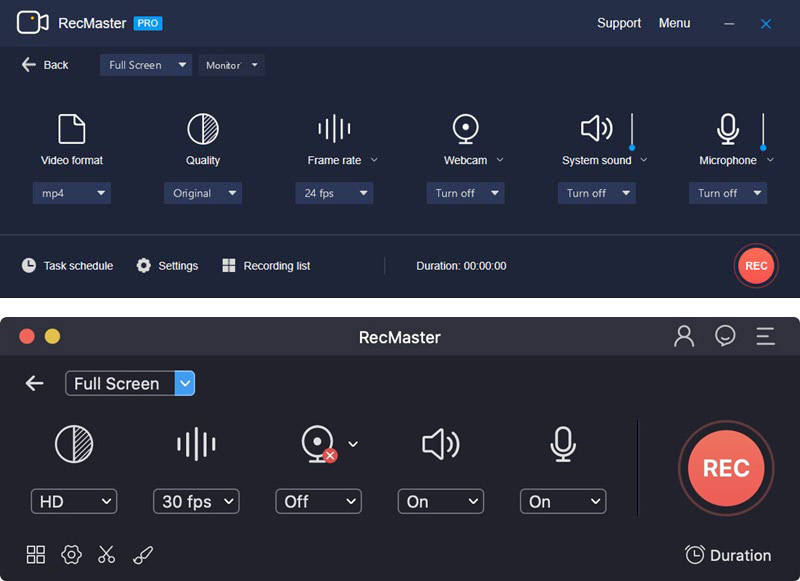Open the Recording list grid icon
The image size is (800, 581).
pos(229,265)
